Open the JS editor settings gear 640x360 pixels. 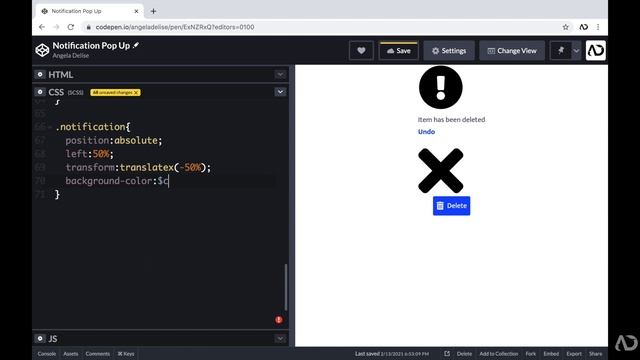40,338
